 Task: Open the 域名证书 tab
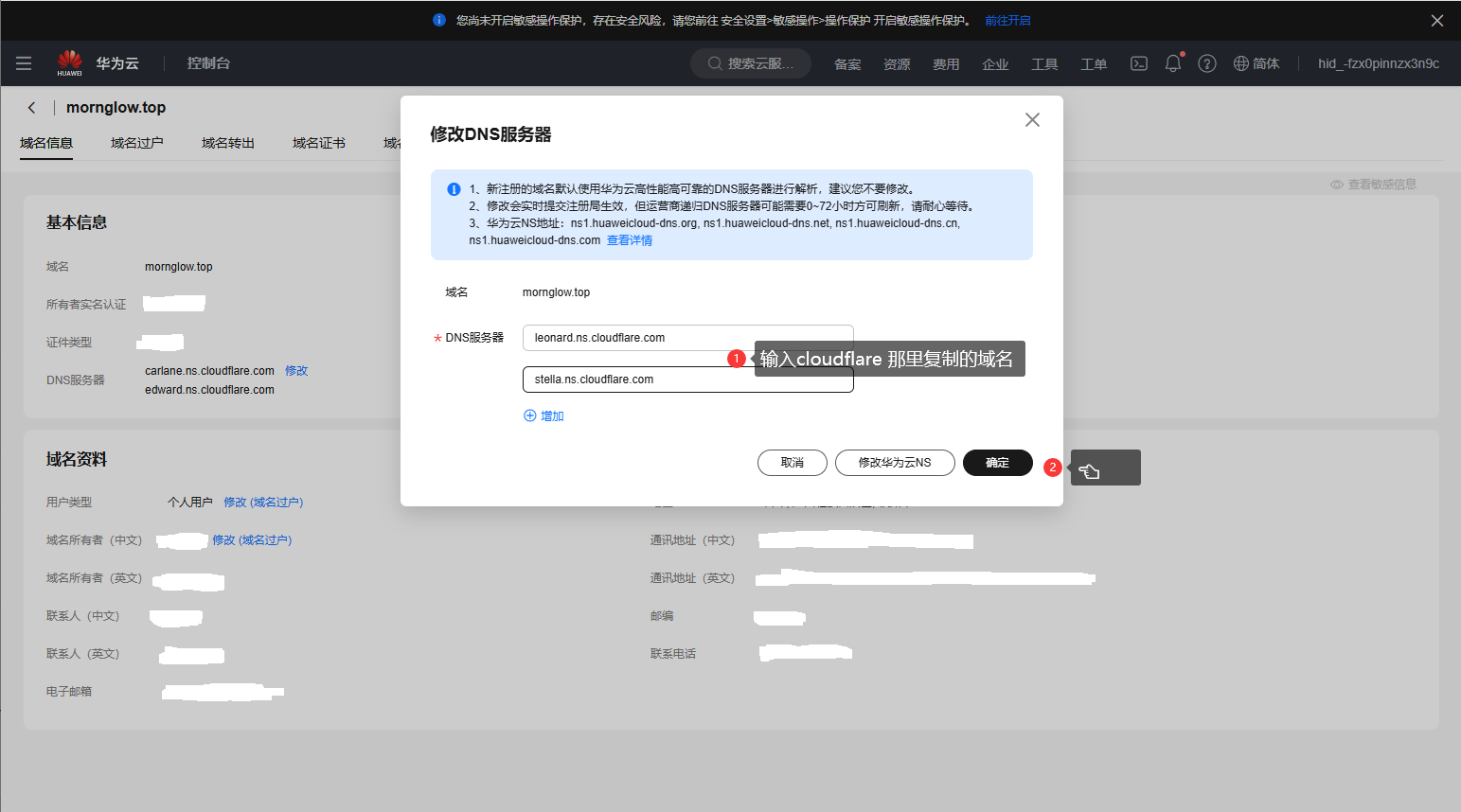click(x=318, y=142)
